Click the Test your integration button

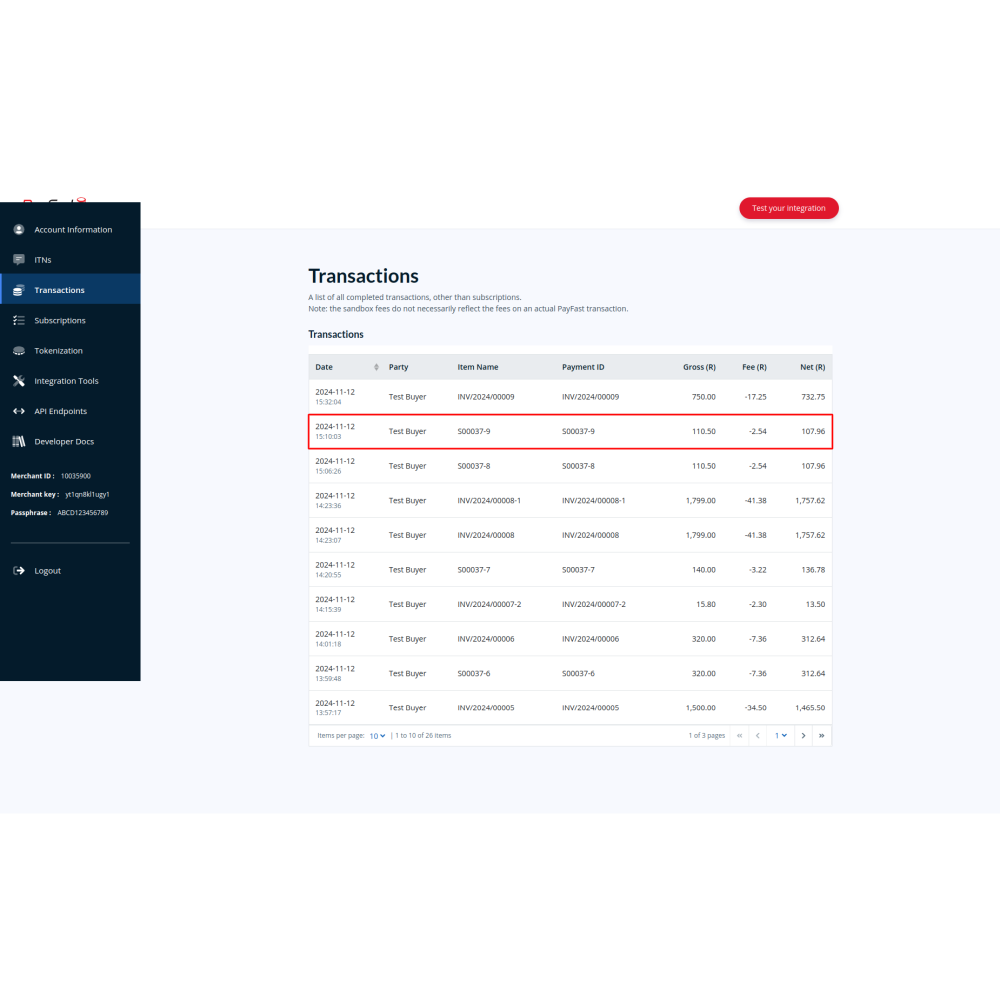pos(788,209)
